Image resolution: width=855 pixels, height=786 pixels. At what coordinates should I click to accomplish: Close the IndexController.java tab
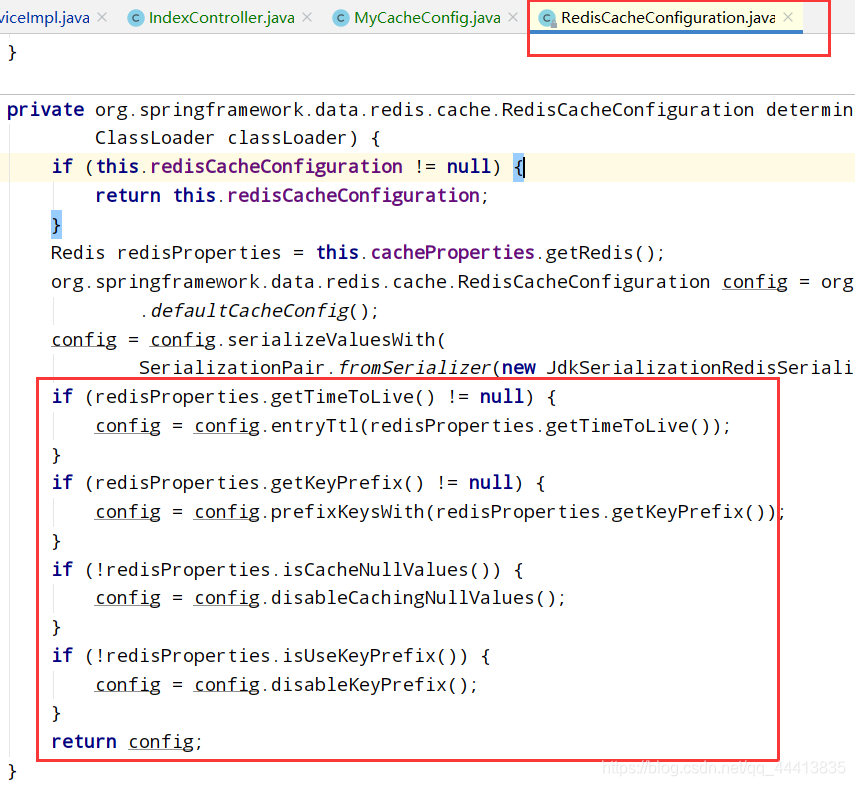308,17
